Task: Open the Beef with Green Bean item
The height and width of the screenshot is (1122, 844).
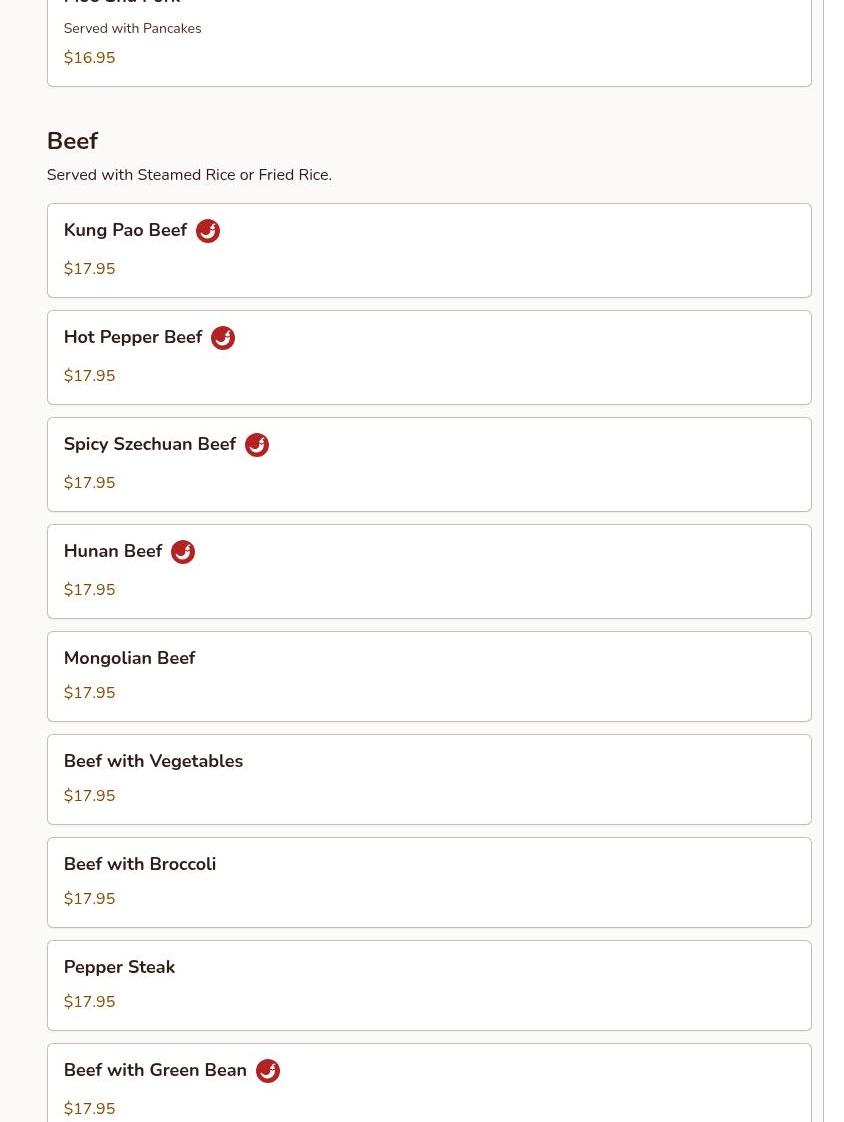Action: point(155,1070)
